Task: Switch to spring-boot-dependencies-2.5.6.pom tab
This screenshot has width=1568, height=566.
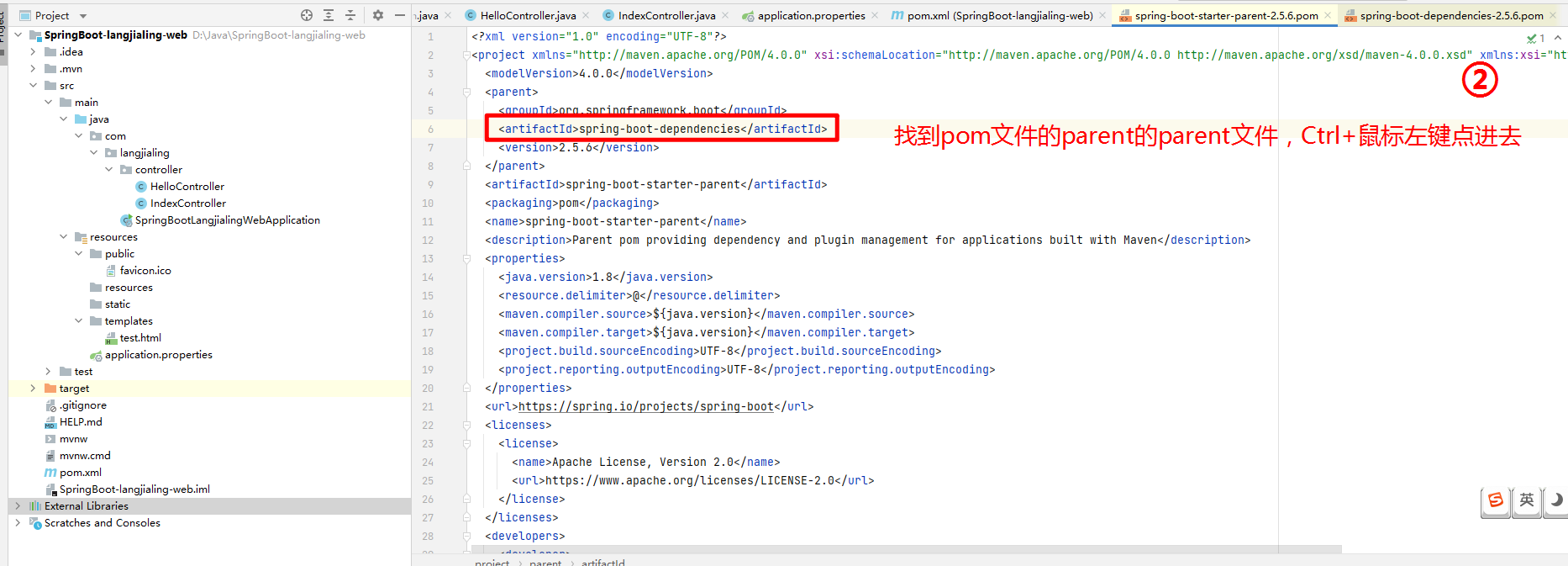Action: [1451, 15]
